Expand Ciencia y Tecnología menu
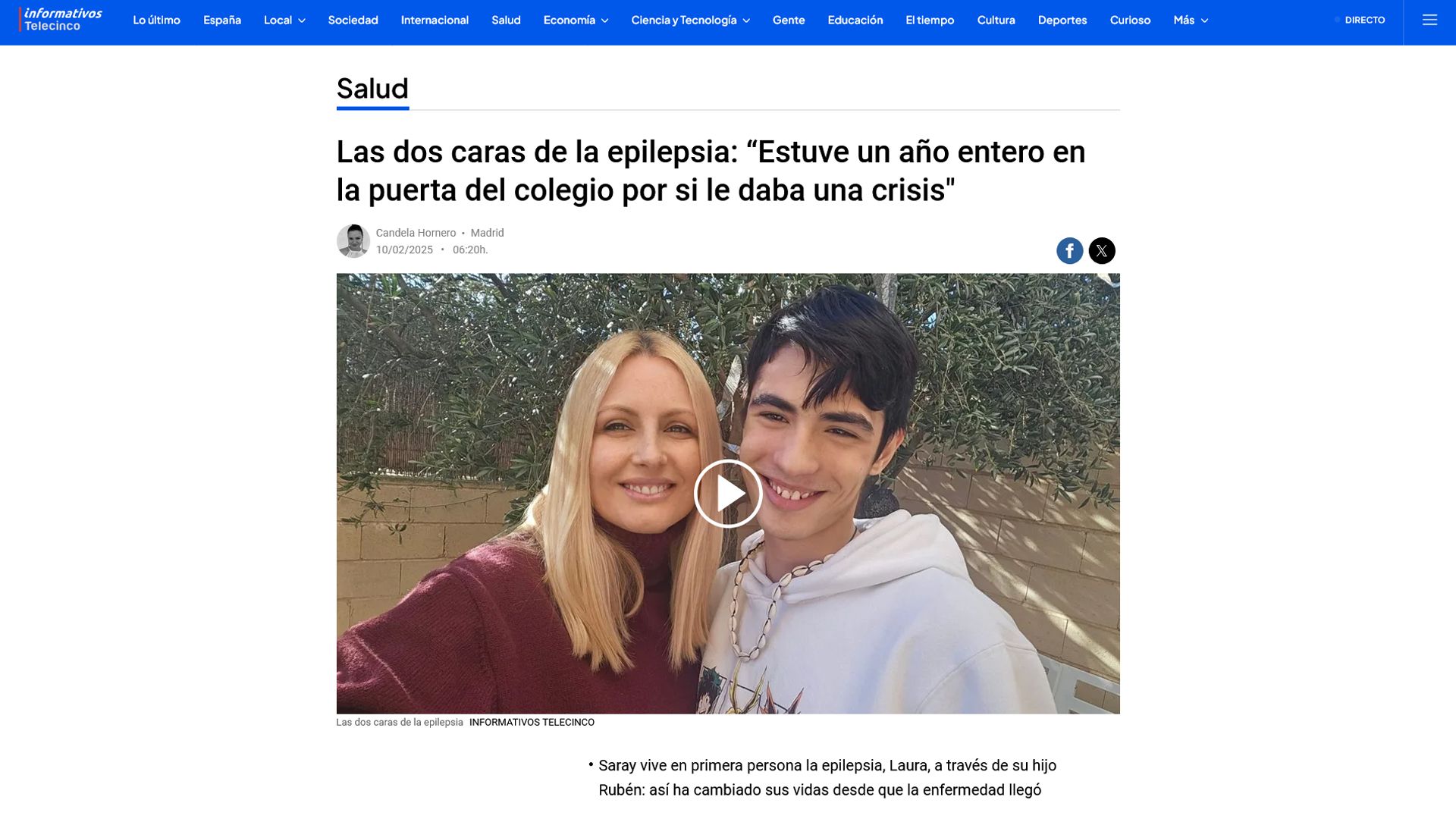 [690, 20]
